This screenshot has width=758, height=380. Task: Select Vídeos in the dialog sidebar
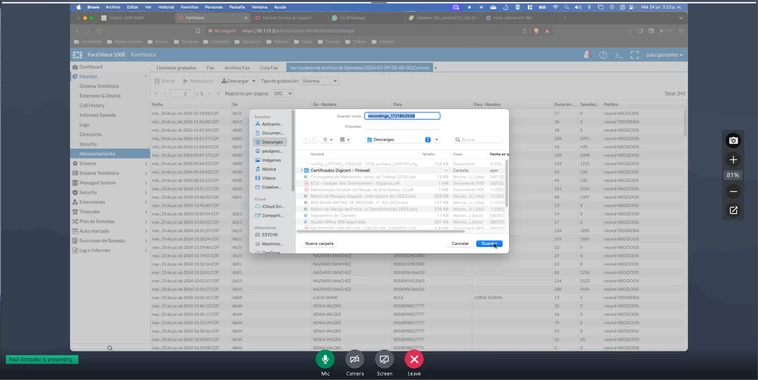coord(270,178)
